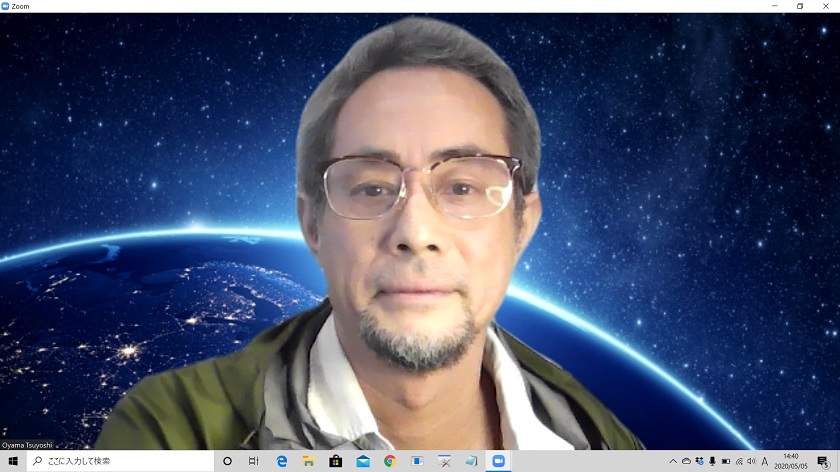
Task: Launch Google Chrome from the taskbar
Action: coord(390,461)
